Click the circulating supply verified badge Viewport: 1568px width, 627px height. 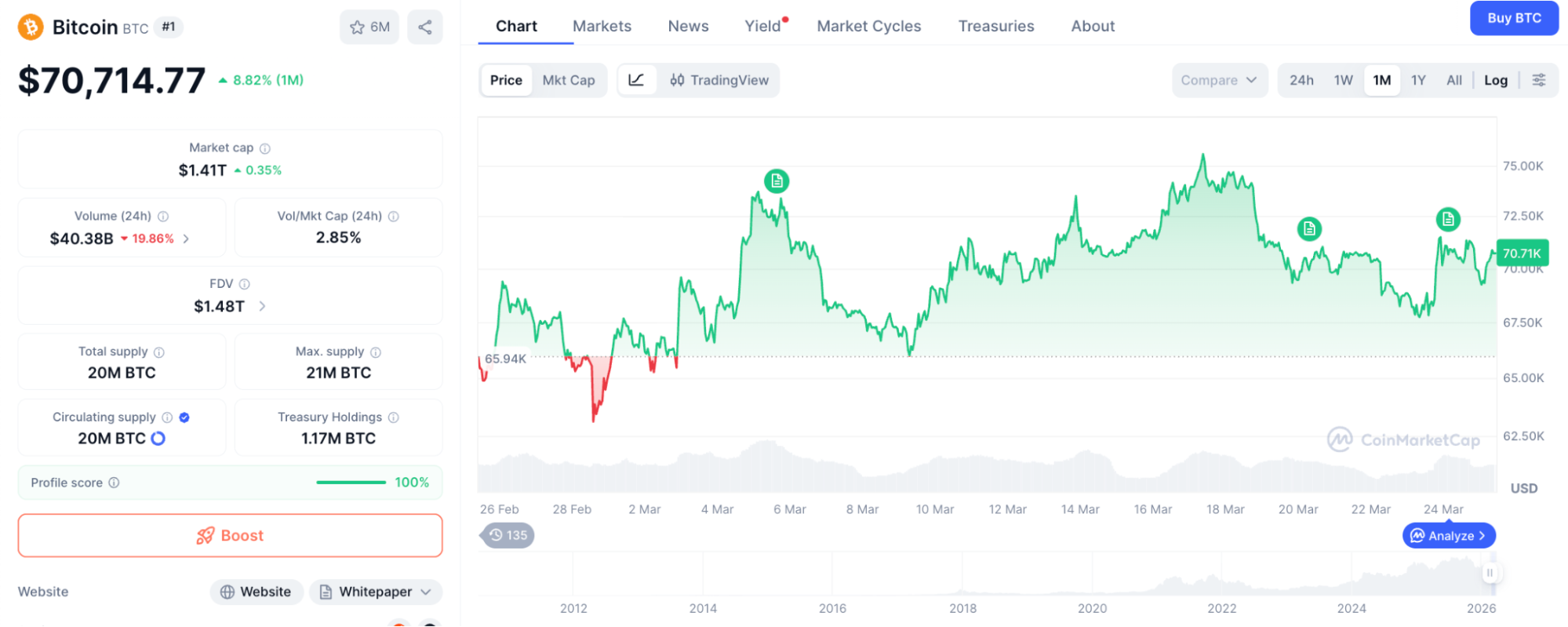pos(184,417)
